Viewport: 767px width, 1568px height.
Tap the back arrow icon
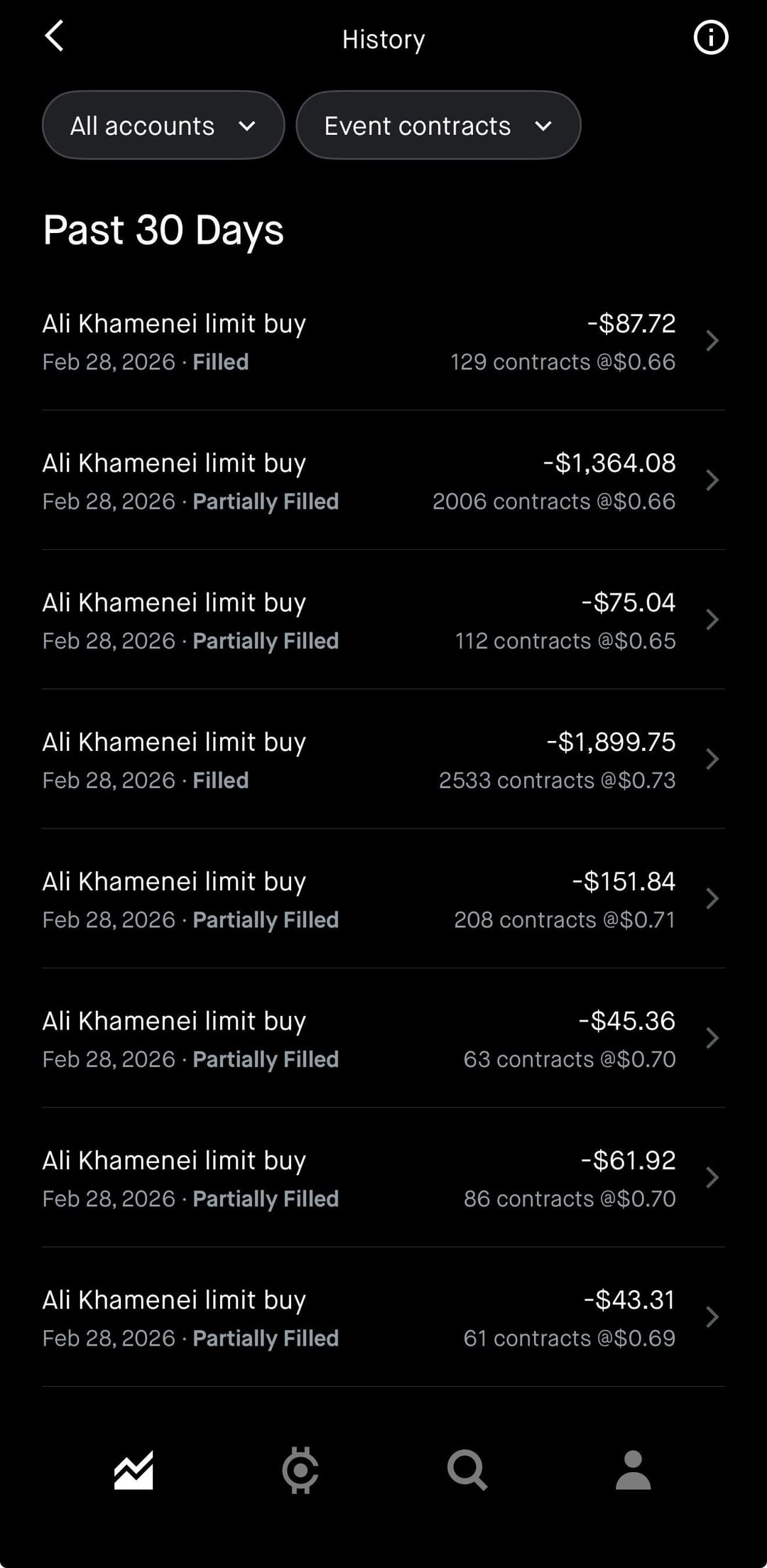(55, 36)
